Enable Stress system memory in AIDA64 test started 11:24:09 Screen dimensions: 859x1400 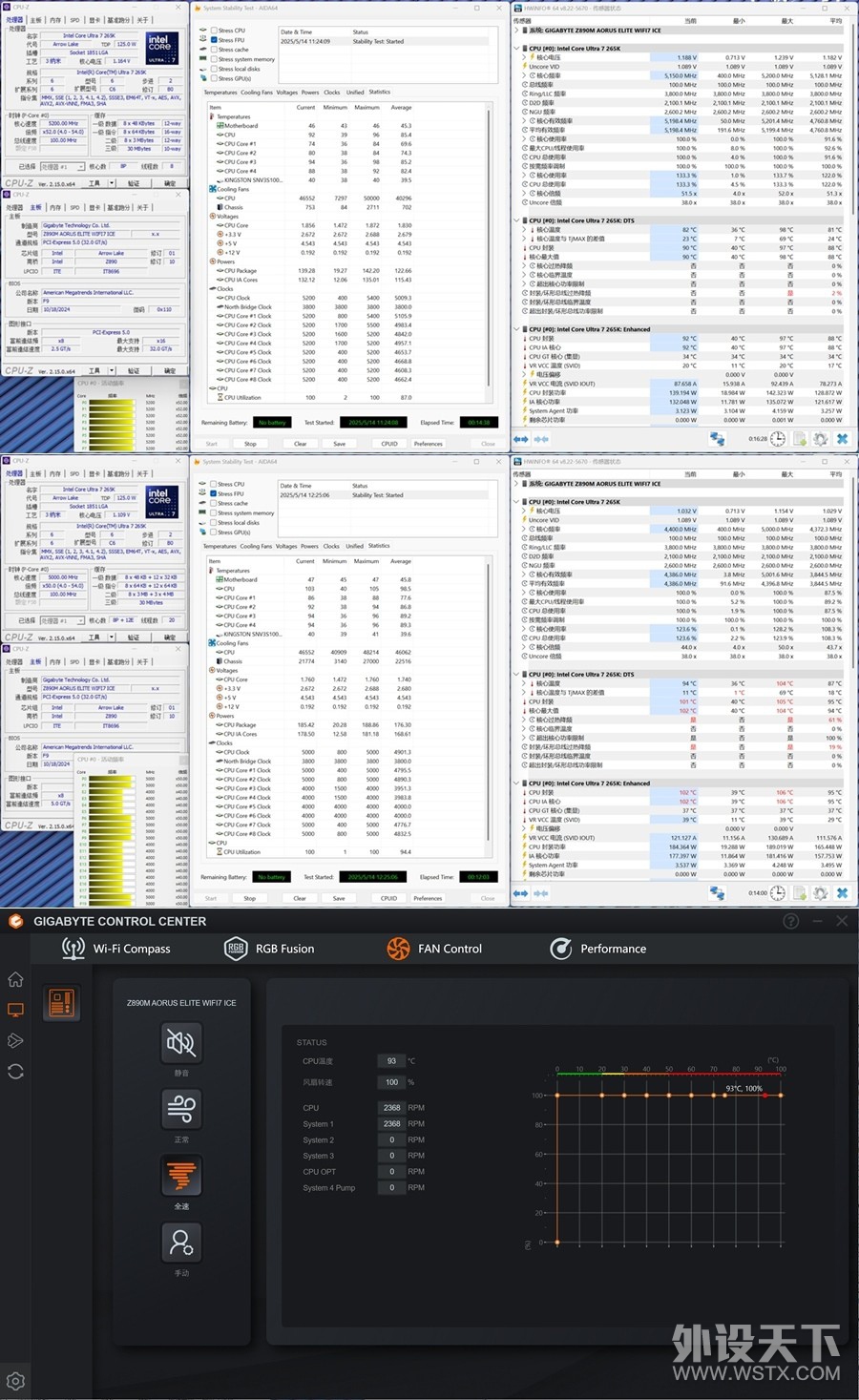click(215, 59)
